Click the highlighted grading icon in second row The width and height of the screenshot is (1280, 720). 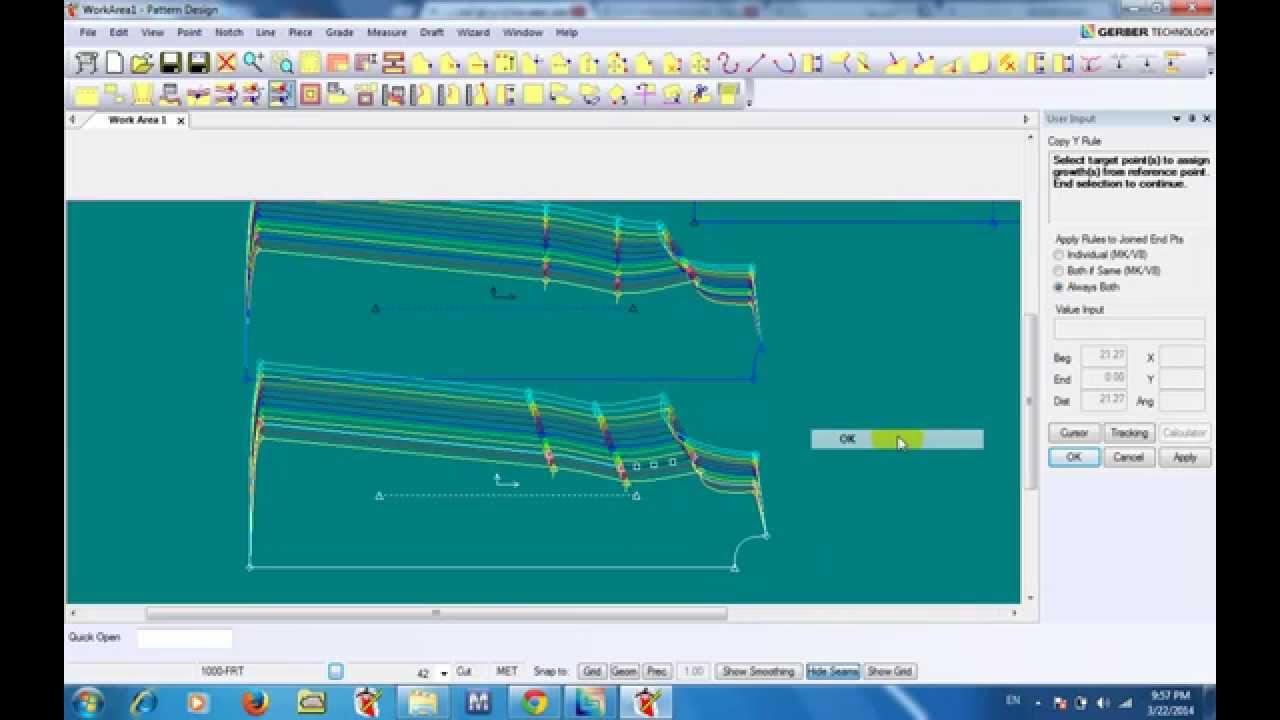[282, 95]
